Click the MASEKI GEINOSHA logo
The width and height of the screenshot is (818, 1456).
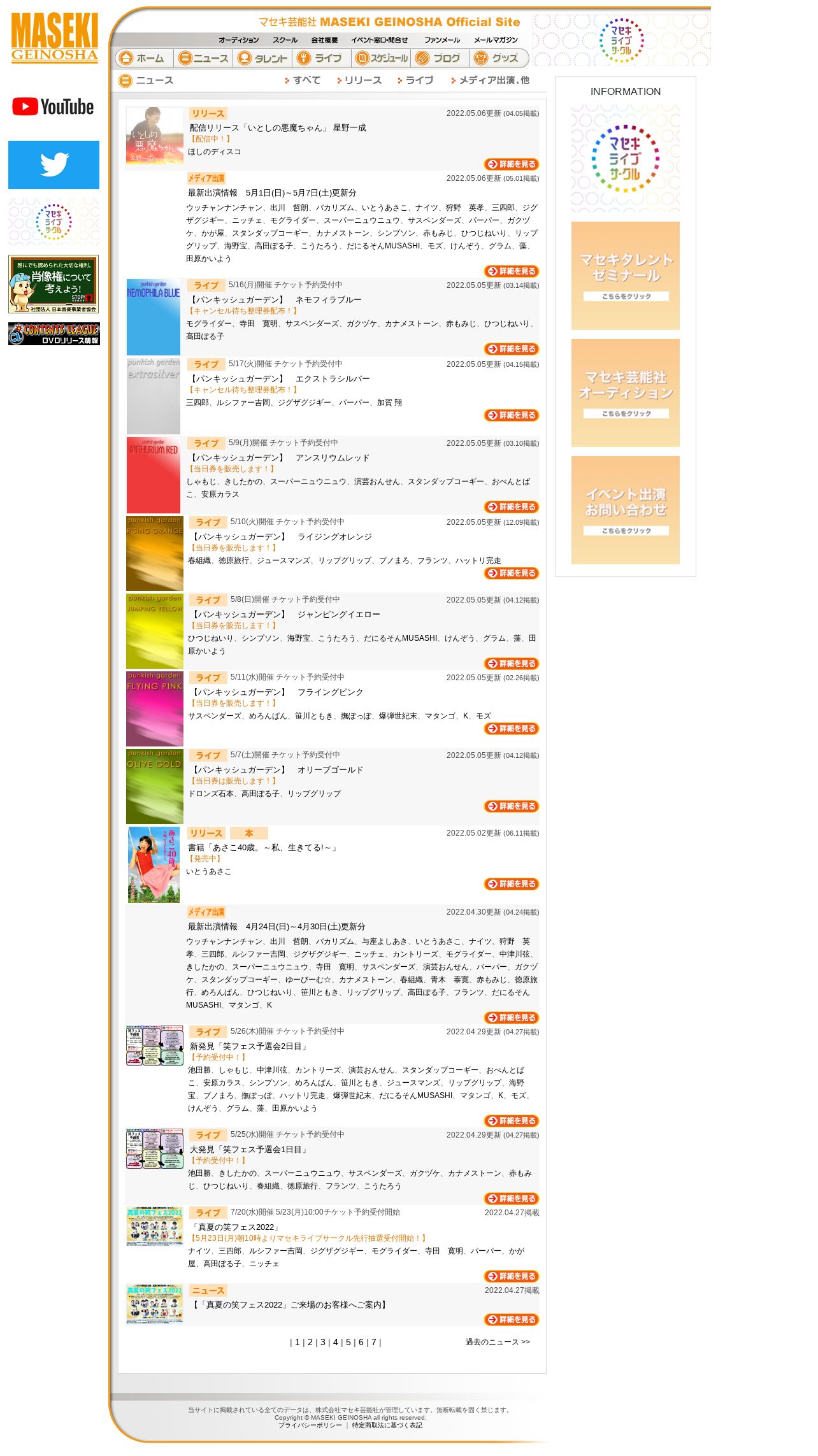click(54, 37)
